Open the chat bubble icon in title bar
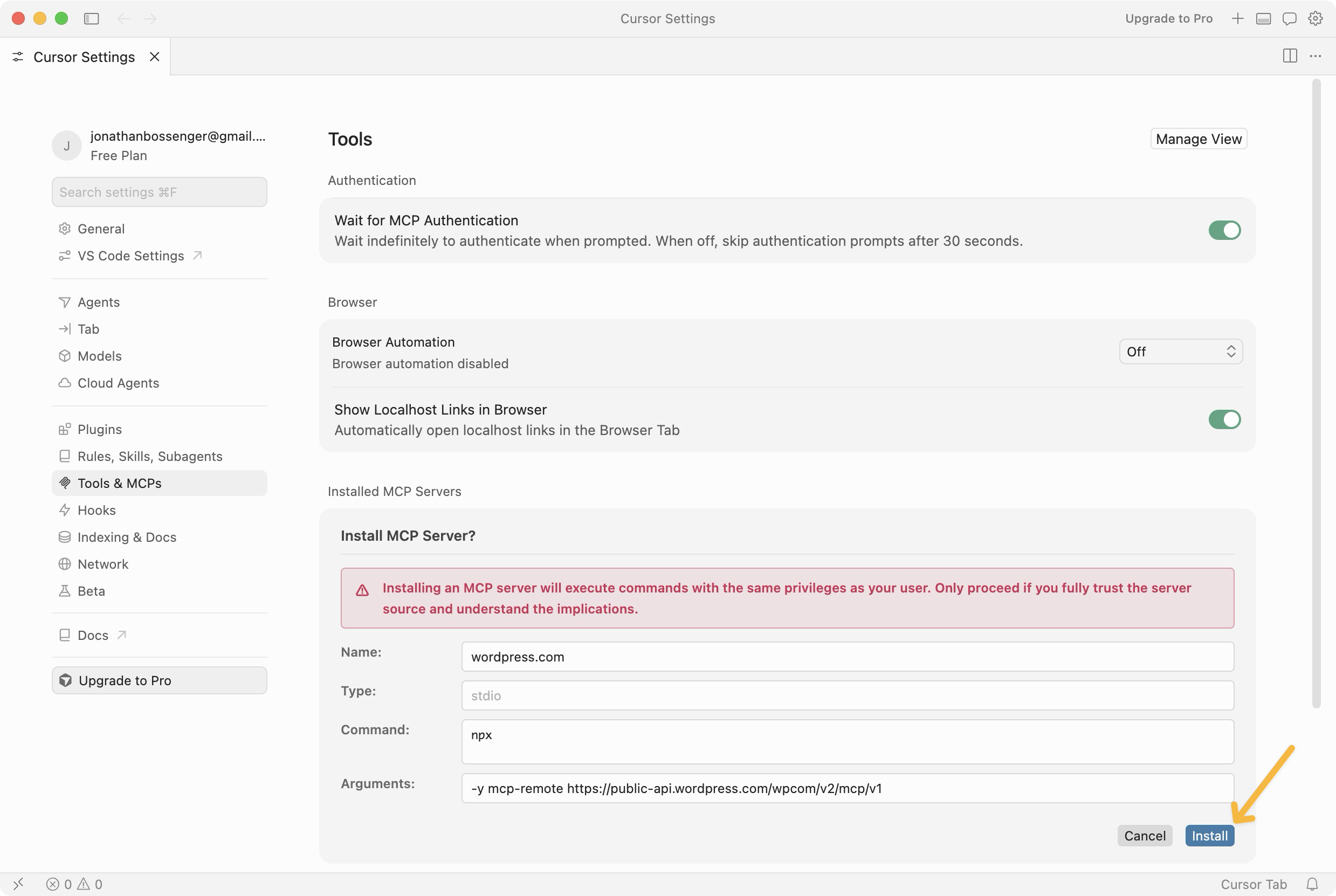The width and height of the screenshot is (1336, 896). [x=1289, y=19]
